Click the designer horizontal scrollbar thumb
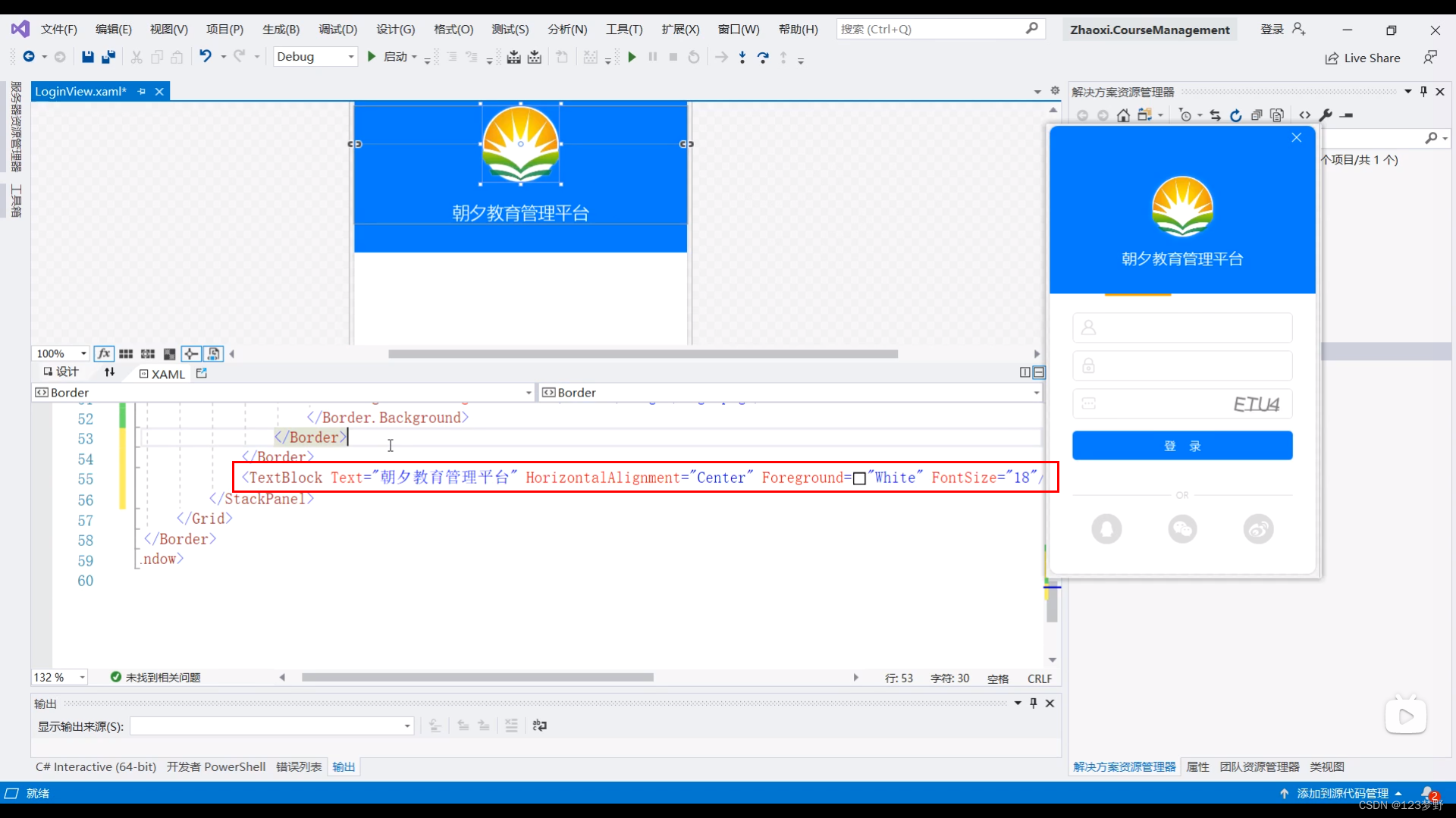 pyautogui.click(x=643, y=354)
